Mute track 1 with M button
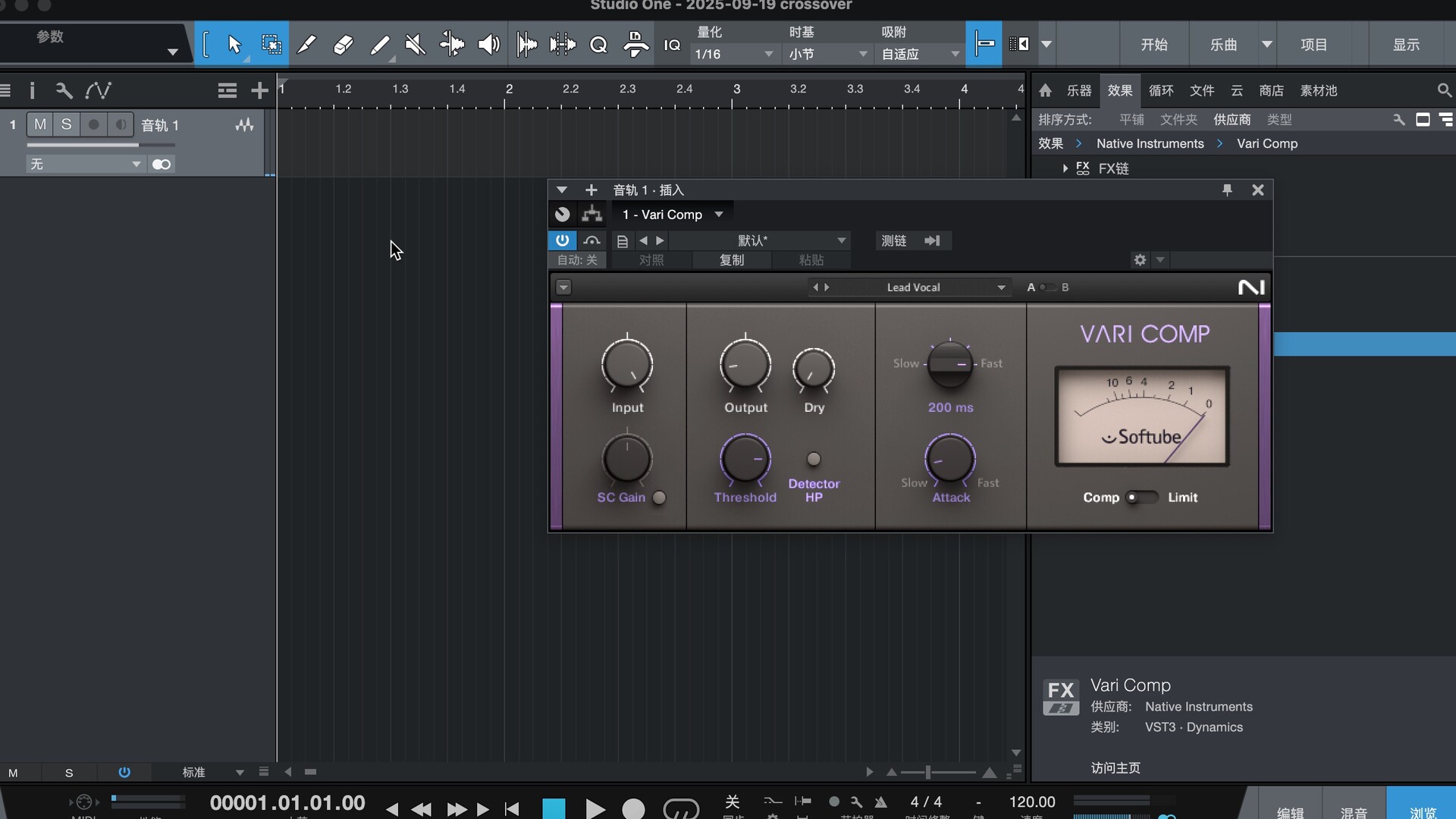 (x=40, y=124)
